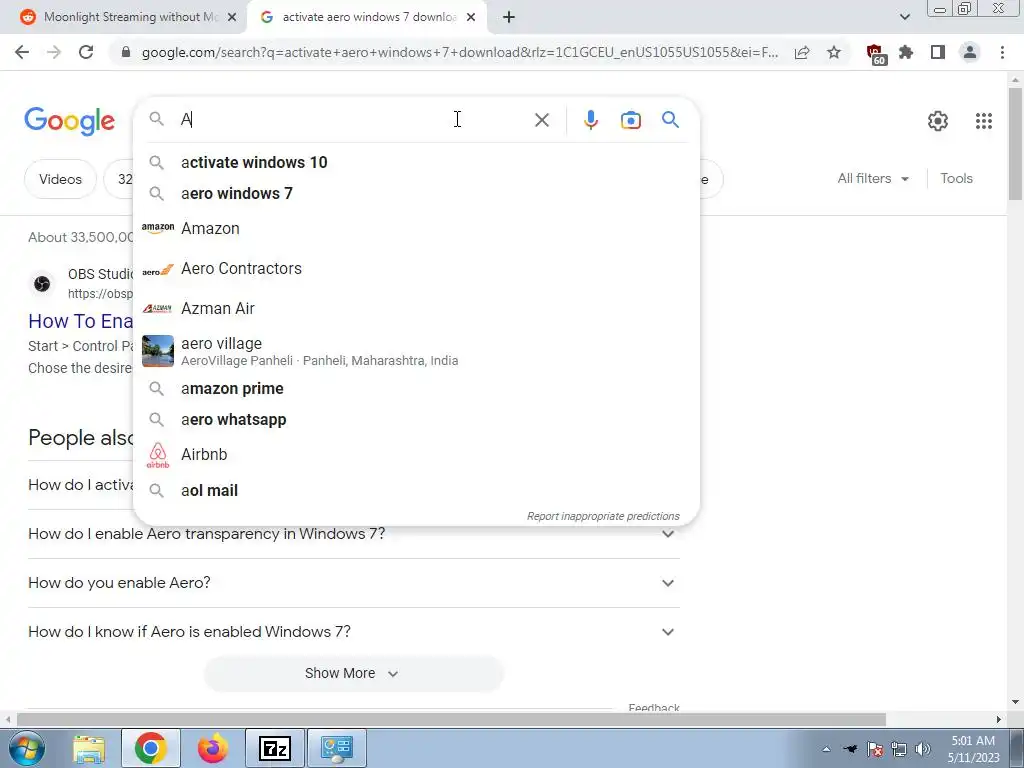Click the vertical scrollbar thumb
1024x768 pixels.
pyautogui.click(x=1015, y=144)
